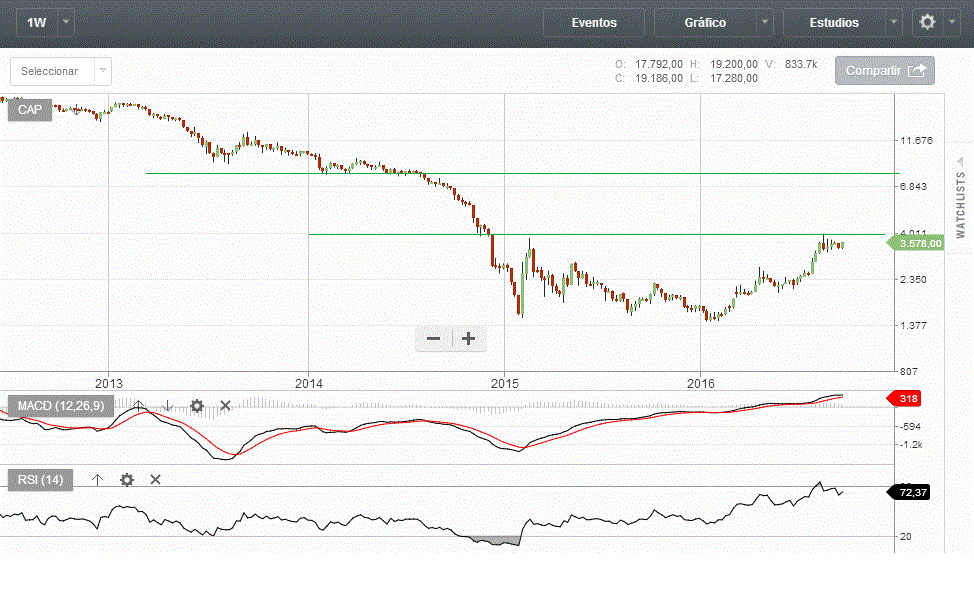Screen dimensions: 974x614
Task: Remove the MACD study with X
Action: (225, 405)
